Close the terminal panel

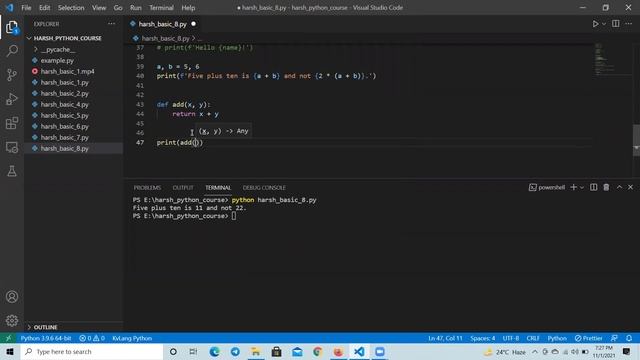(x=631, y=187)
